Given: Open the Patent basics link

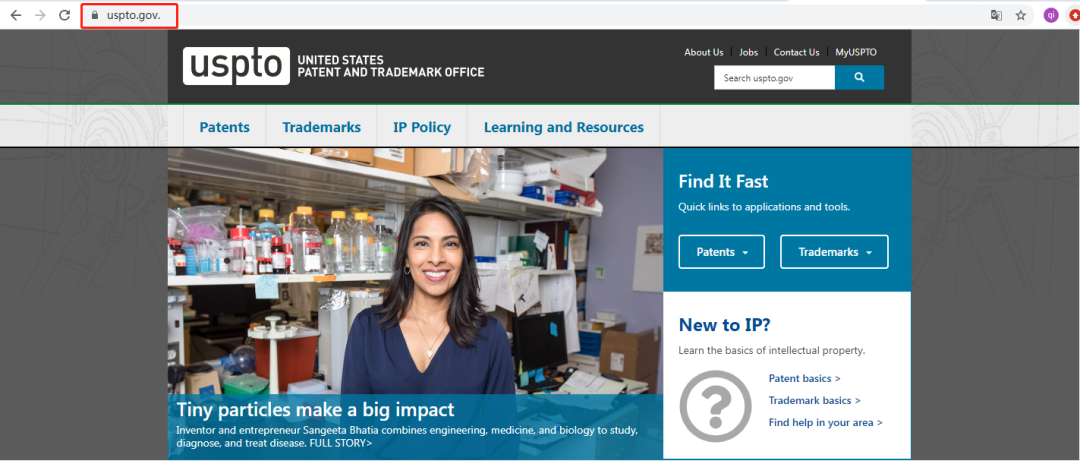Looking at the screenshot, I should (x=804, y=379).
